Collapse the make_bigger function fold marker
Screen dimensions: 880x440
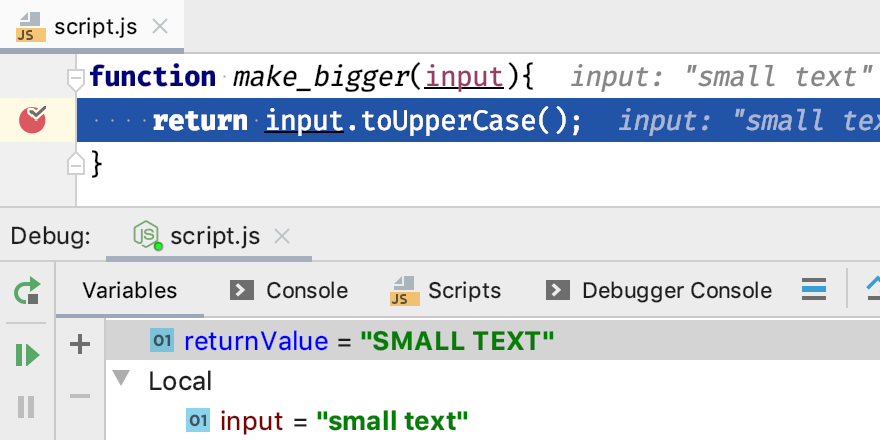click(76, 79)
